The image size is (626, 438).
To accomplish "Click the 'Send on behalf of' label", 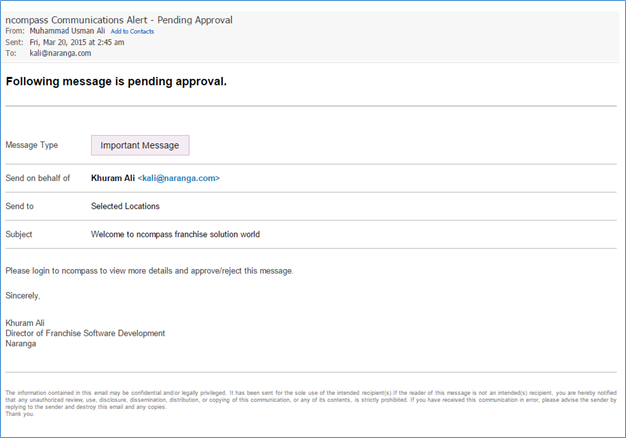I will [38, 178].
